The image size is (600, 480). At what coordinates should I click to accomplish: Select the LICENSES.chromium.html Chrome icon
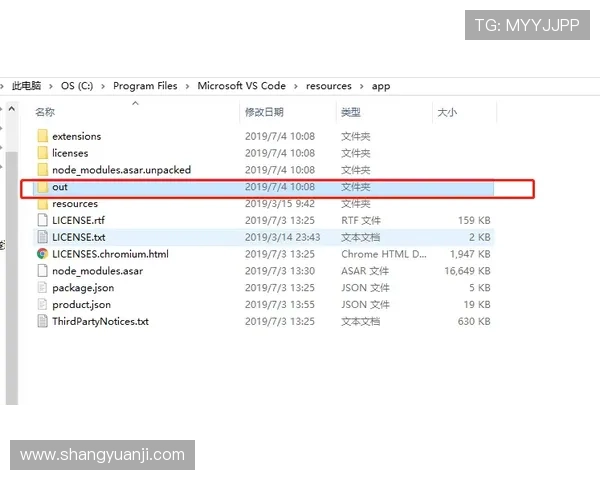(x=42, y=254)
